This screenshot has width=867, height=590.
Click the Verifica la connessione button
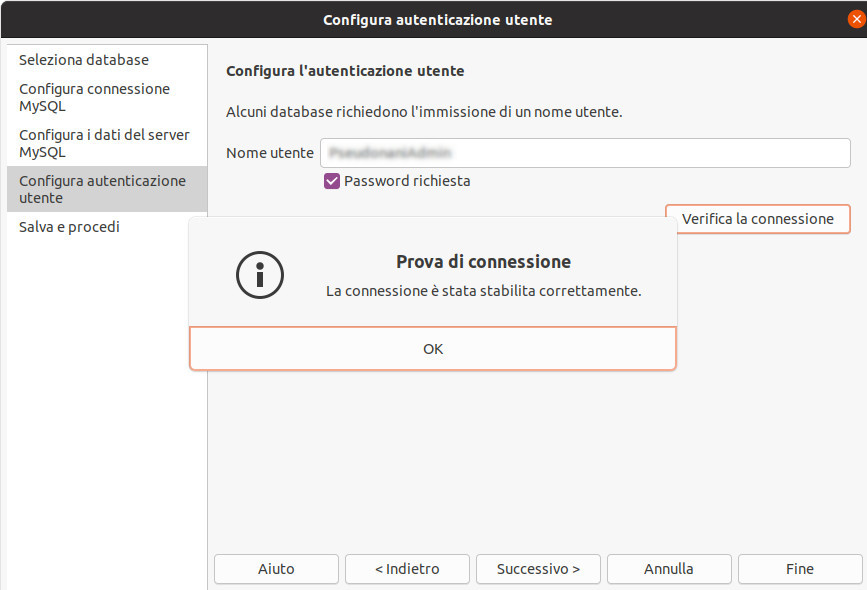757,219
